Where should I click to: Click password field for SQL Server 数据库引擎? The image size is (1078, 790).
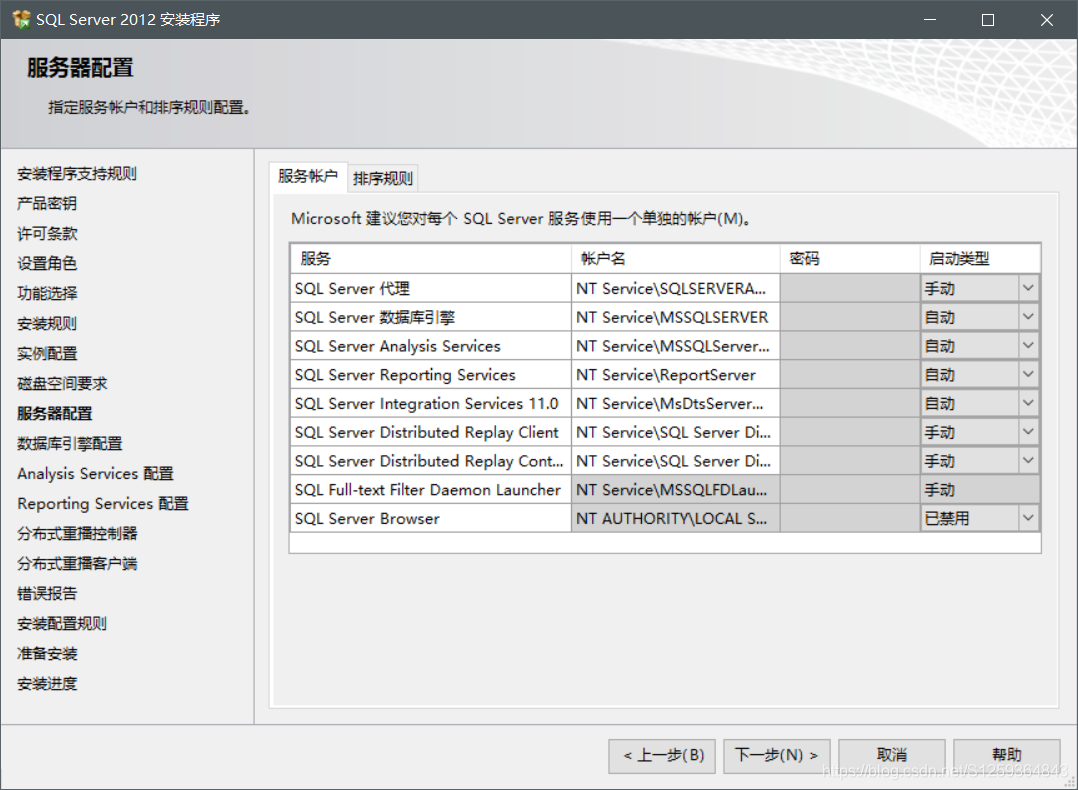click(x=850, y=317)
